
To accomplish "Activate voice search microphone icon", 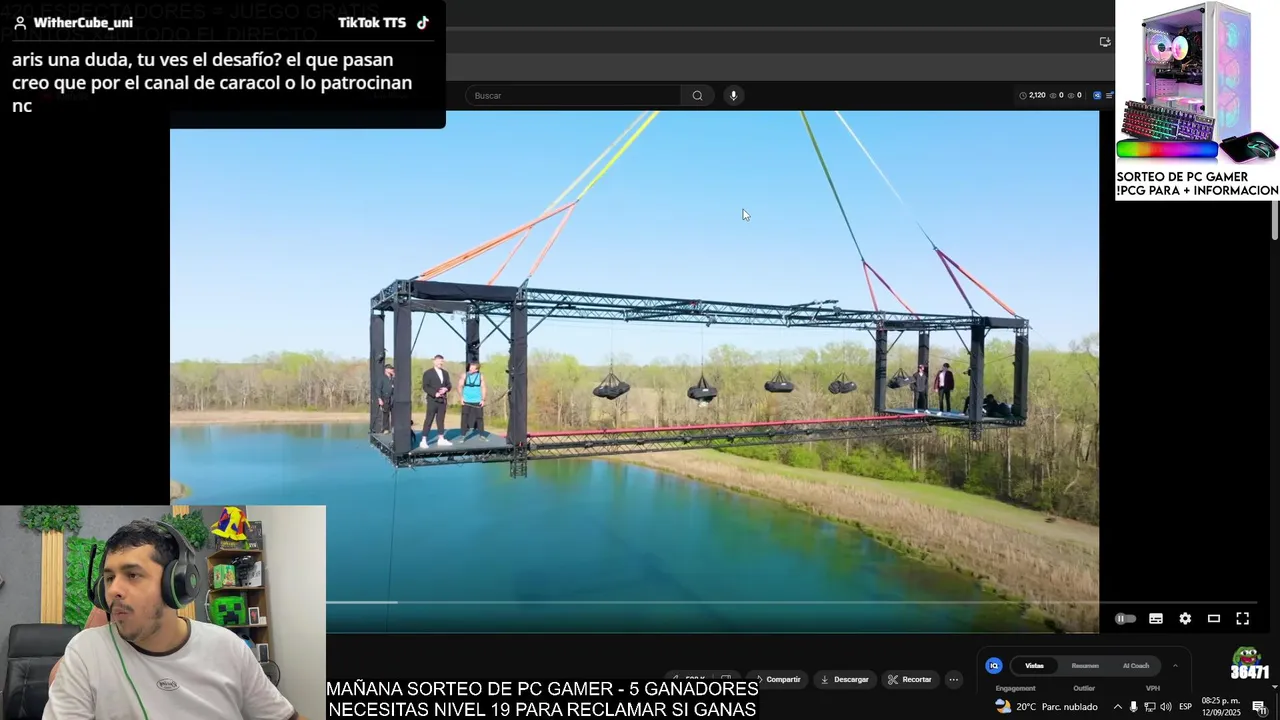I will 733,96.
